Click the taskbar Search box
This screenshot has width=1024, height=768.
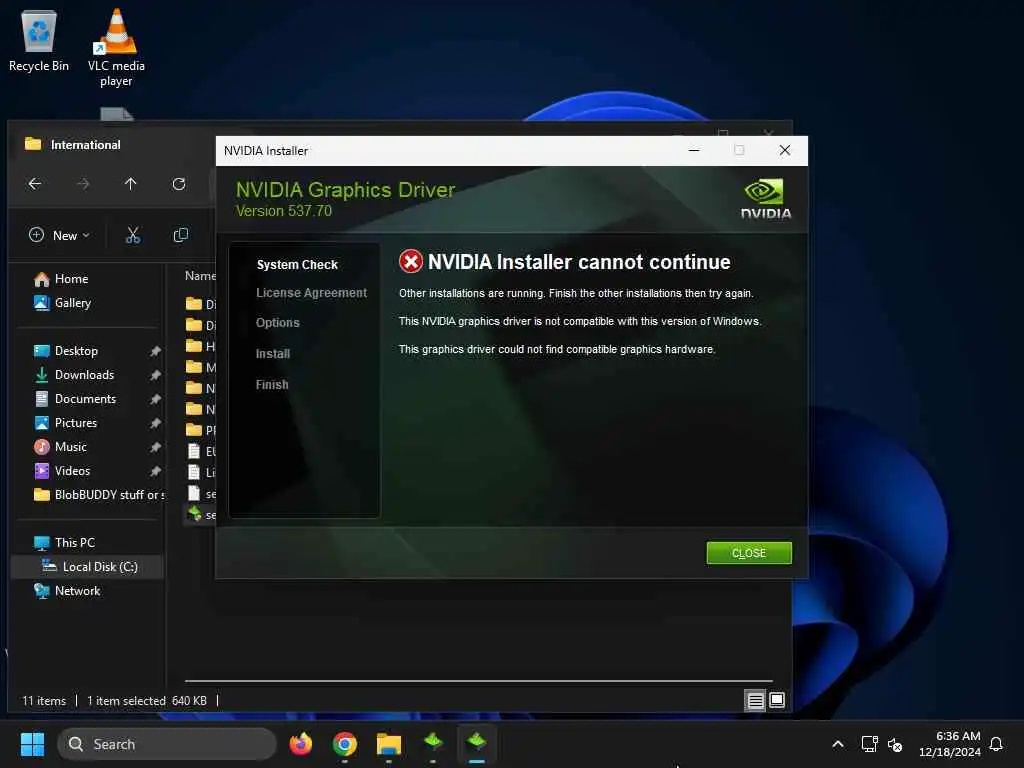[x=167, y=744]
